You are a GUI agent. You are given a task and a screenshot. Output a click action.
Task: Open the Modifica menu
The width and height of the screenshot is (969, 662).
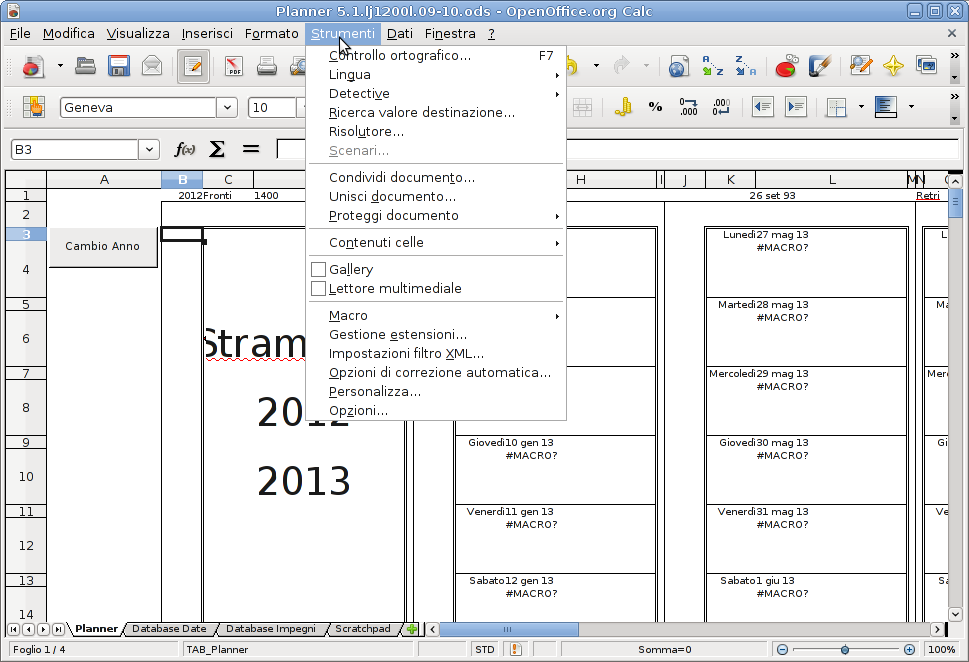tap(69, 33)
